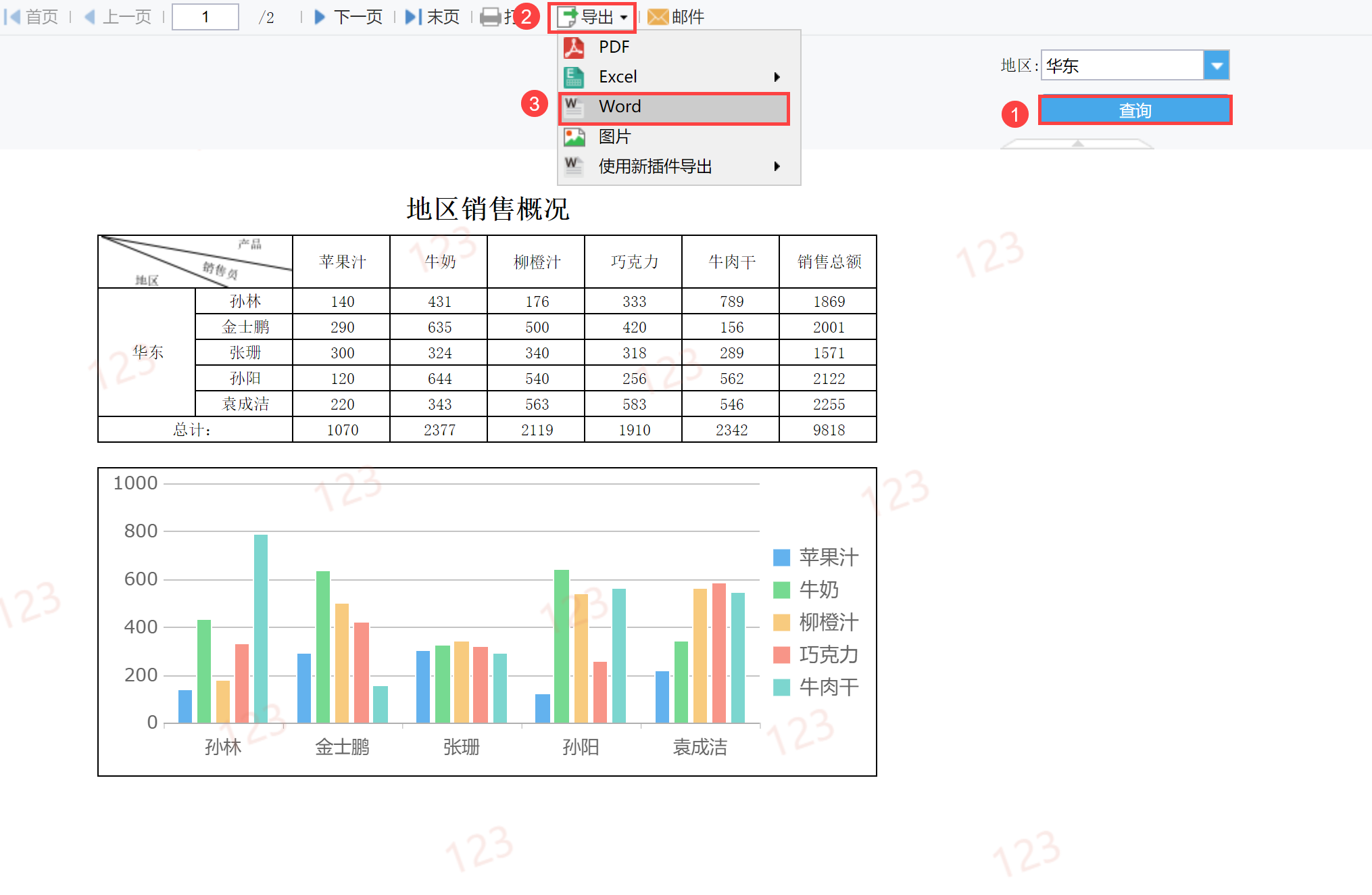1372x895 pixels.
Task: Click the Word document icon
Action: [x=574, y=107]
